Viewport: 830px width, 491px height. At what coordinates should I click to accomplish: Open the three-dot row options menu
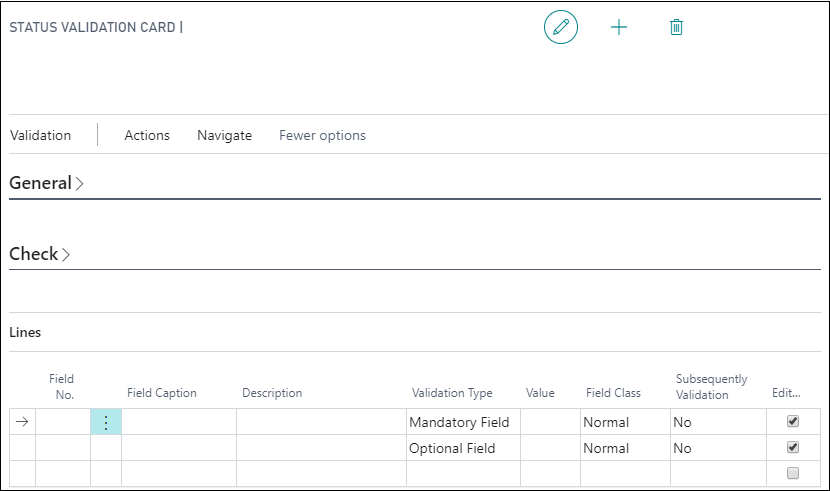(x=106, y=422)
